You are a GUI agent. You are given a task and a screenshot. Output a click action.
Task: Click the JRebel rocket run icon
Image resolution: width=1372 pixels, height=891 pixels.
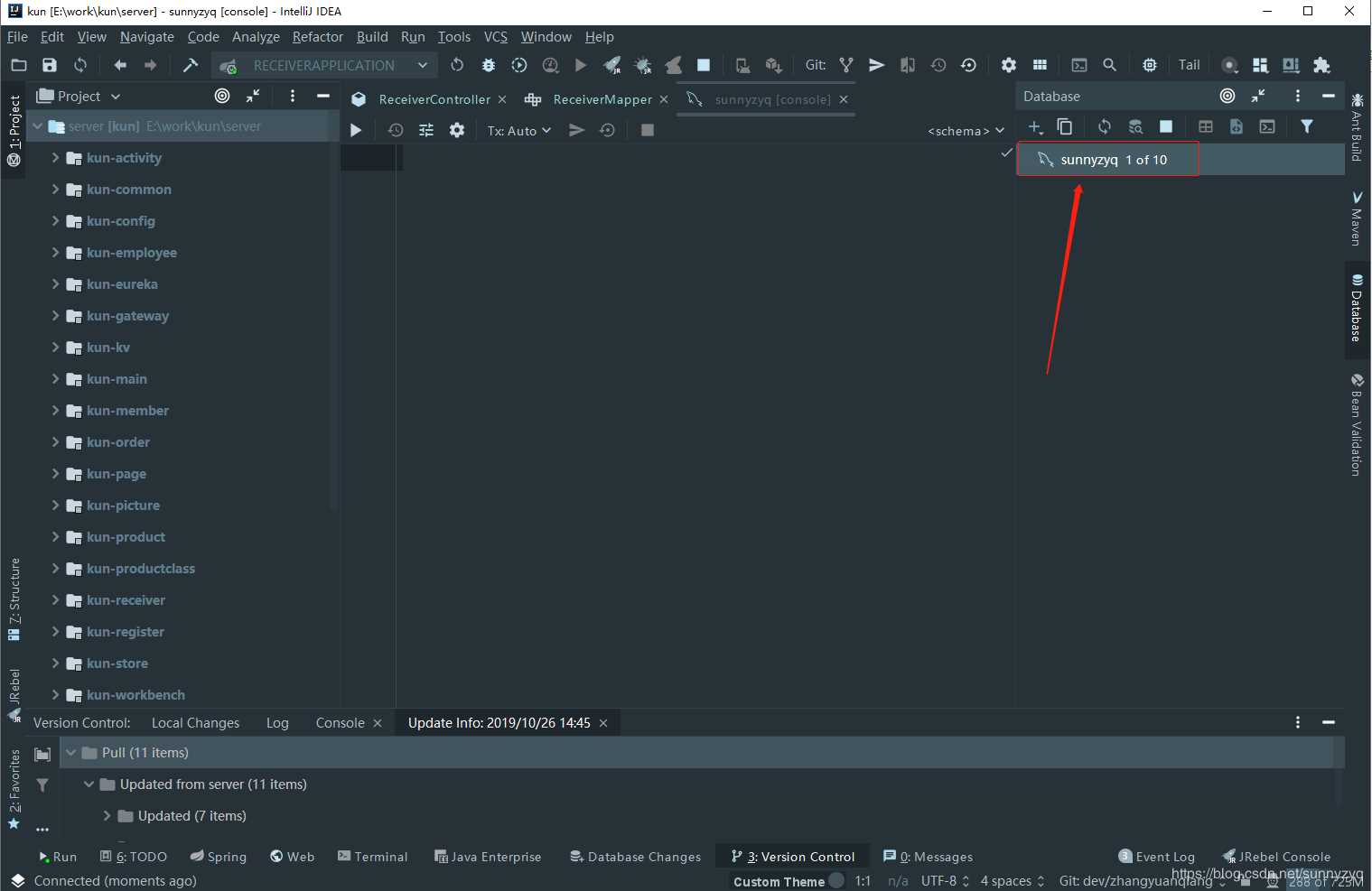tap(612, 65)
